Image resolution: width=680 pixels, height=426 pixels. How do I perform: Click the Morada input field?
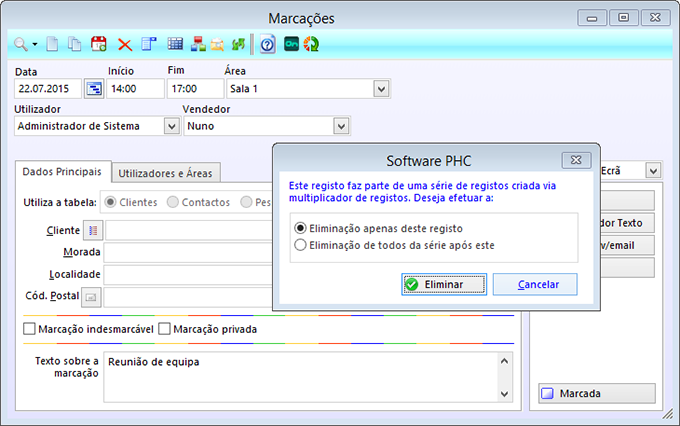tap(188, 252)
